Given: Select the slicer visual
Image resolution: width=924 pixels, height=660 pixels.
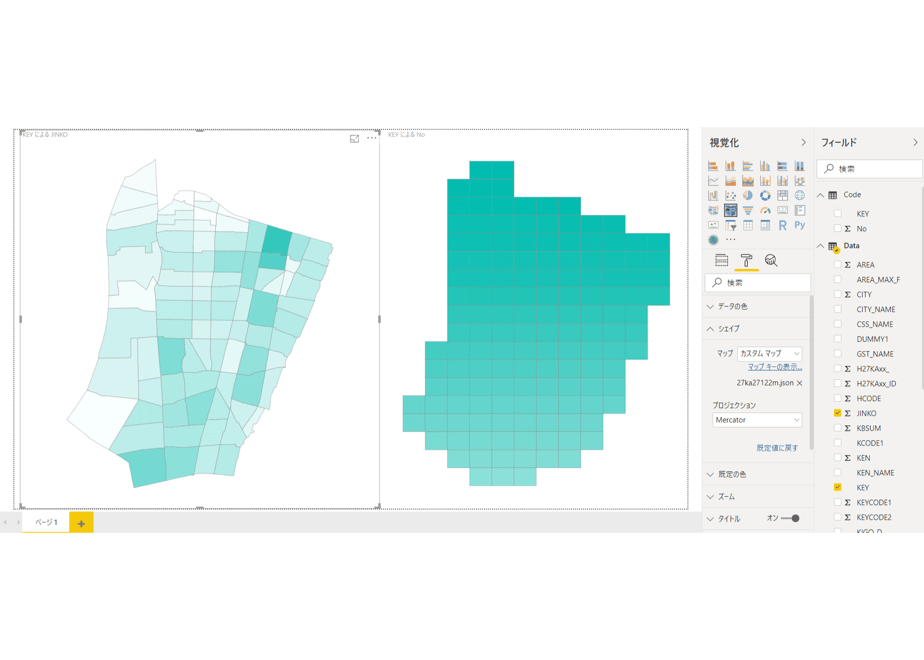Looking at the screenshot, I should pyautogui.click(x=730, y=225).
